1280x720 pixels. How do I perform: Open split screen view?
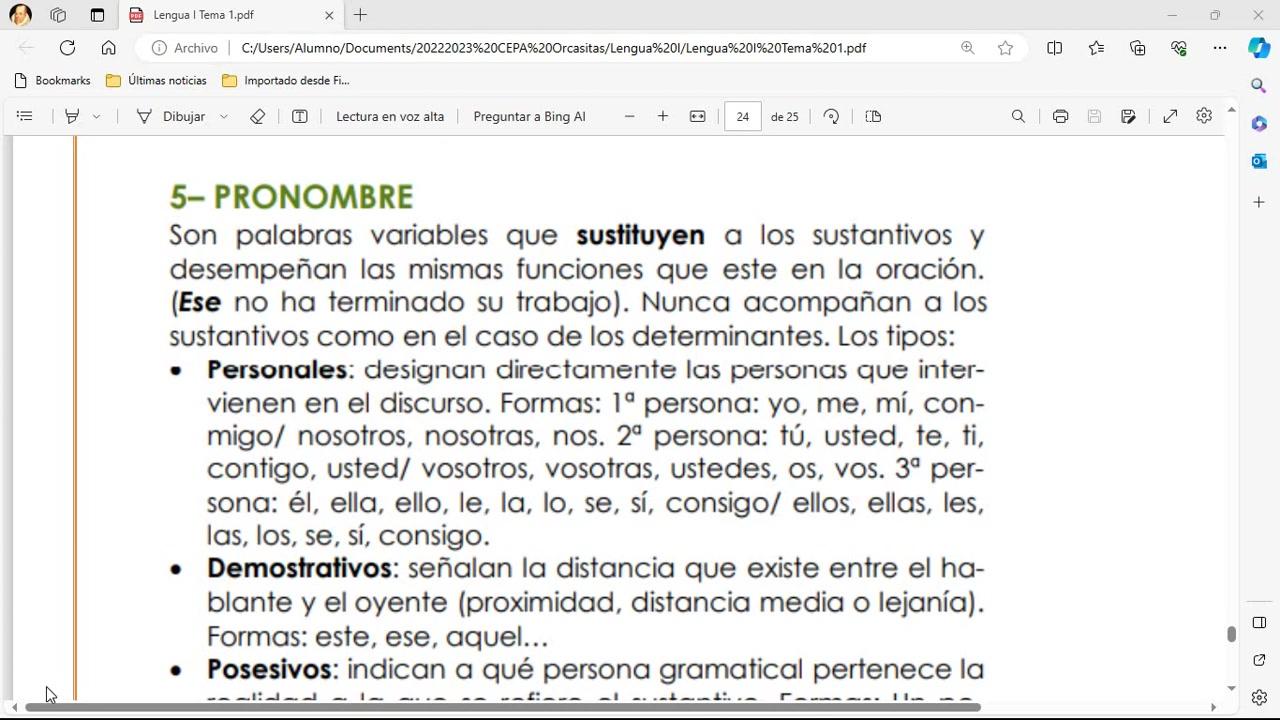1054,48
